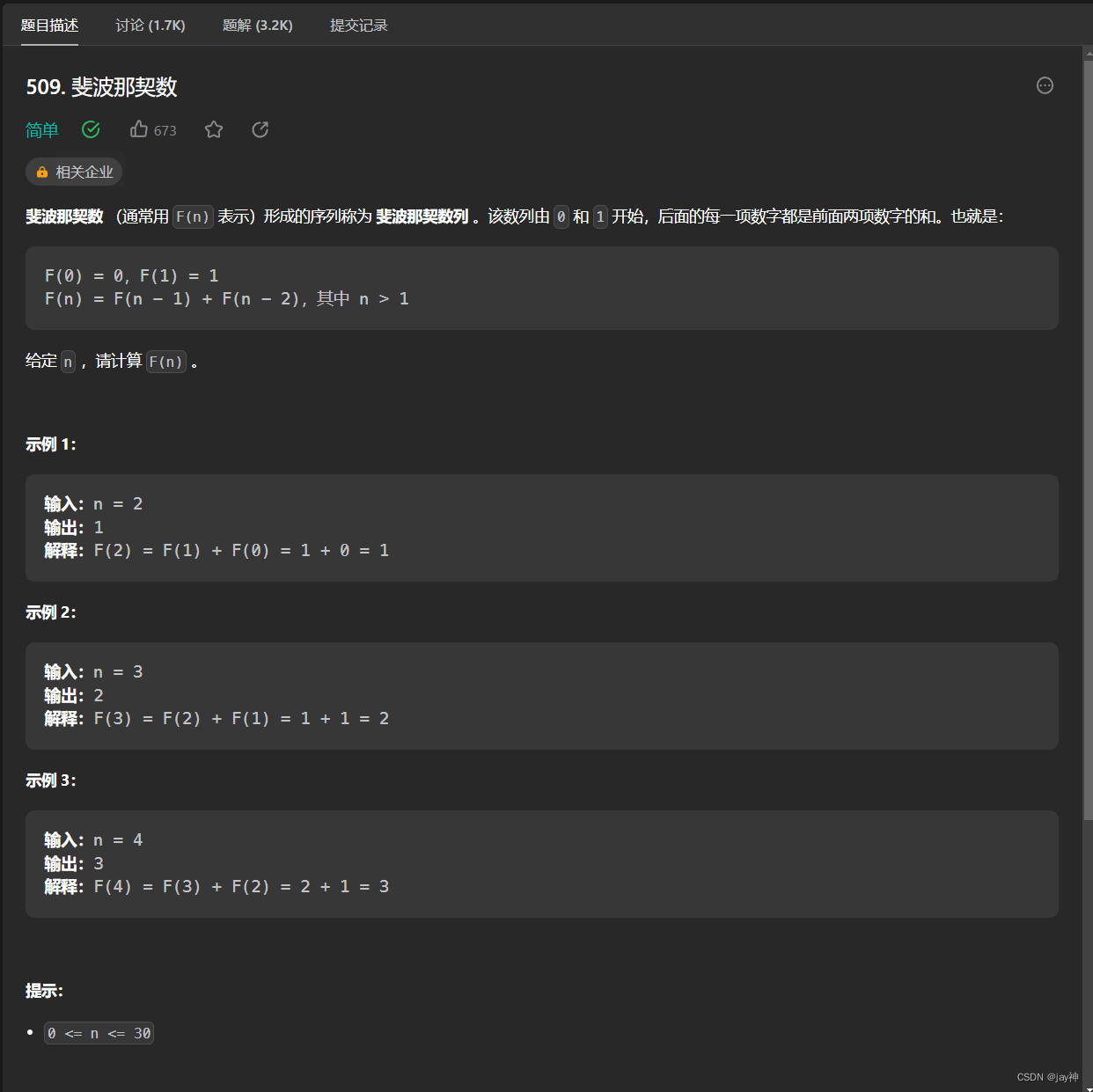Click the 示例 1 example code block
This screenshot has height=1092, width=1093.
pos(542,528)
